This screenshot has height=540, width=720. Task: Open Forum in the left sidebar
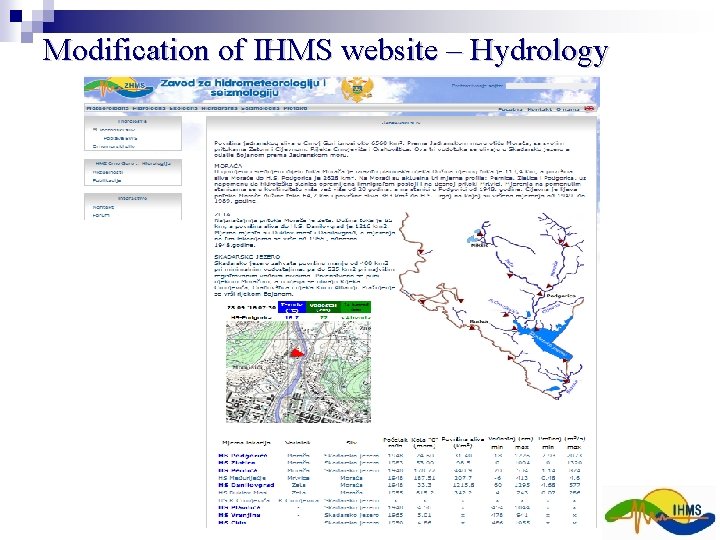(x=101, y=215)
